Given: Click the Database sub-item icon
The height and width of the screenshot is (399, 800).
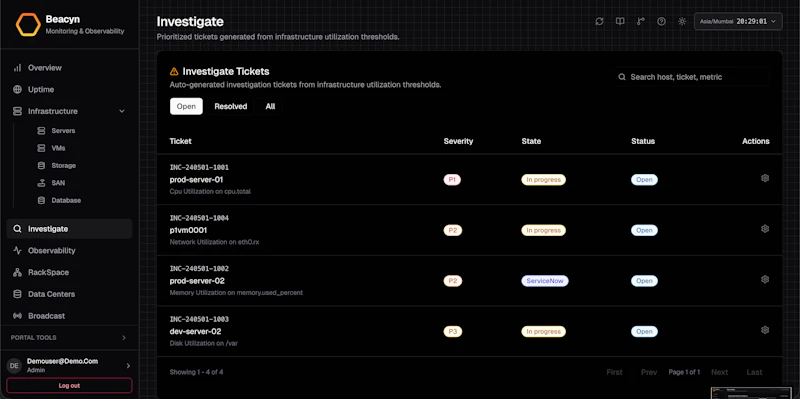Looking at the screenshot, I should (x=41, y=200).
